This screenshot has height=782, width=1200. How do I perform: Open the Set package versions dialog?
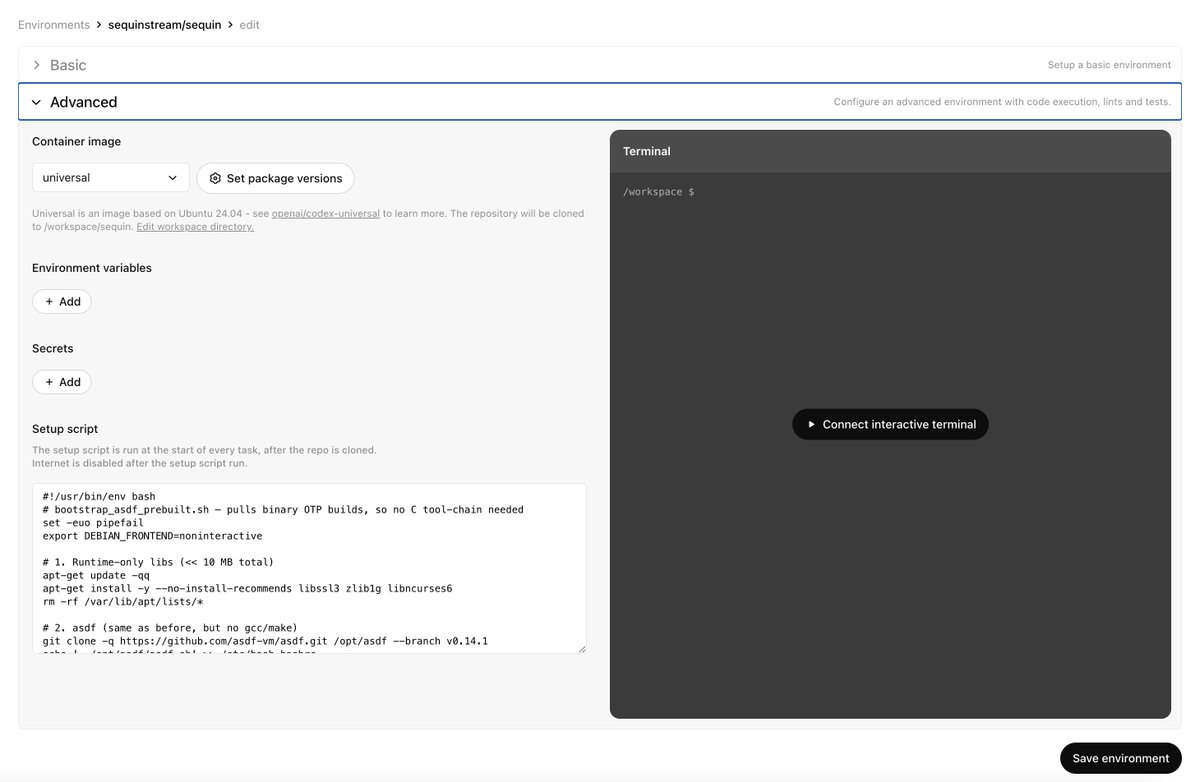coord(275,178)
